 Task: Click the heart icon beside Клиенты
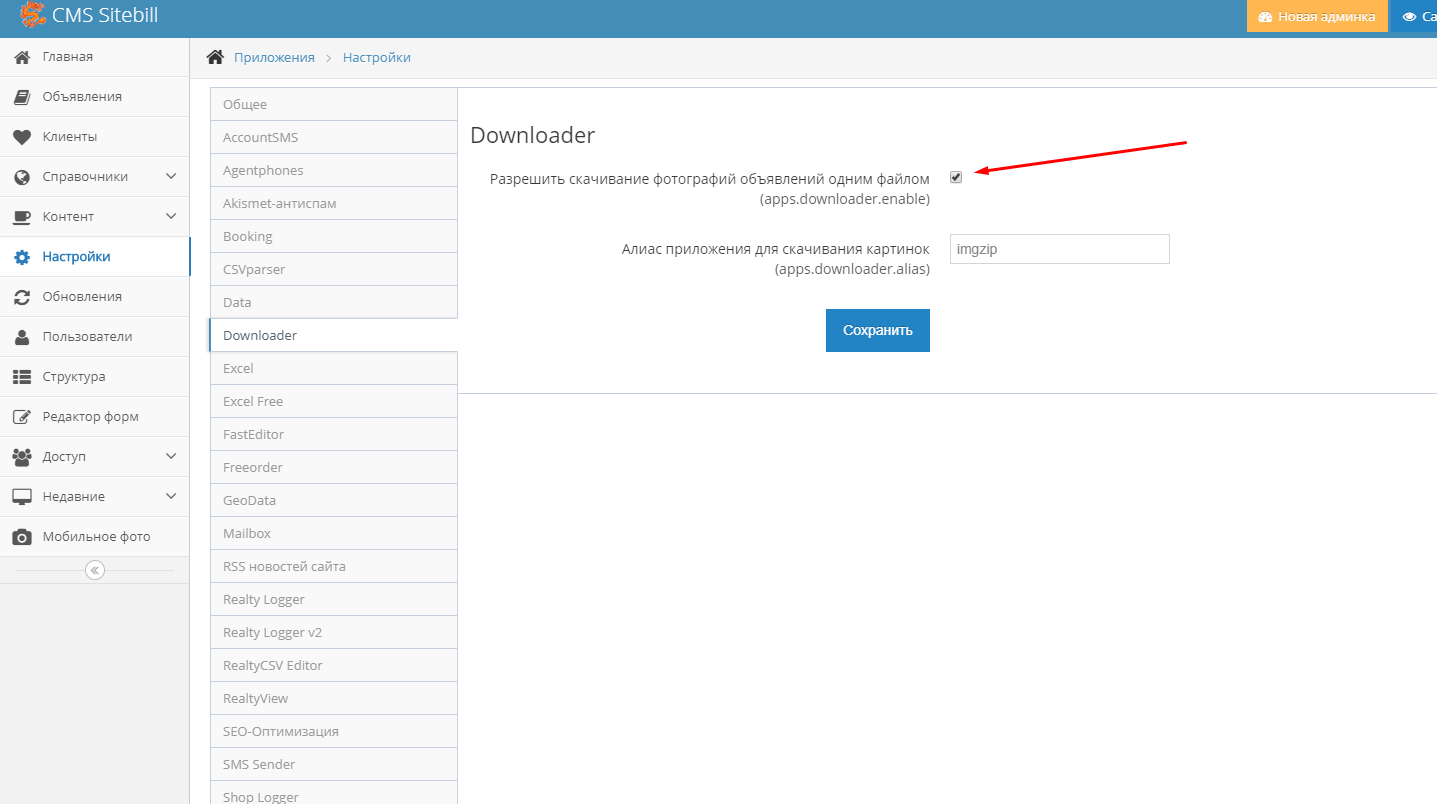(22, 137)
